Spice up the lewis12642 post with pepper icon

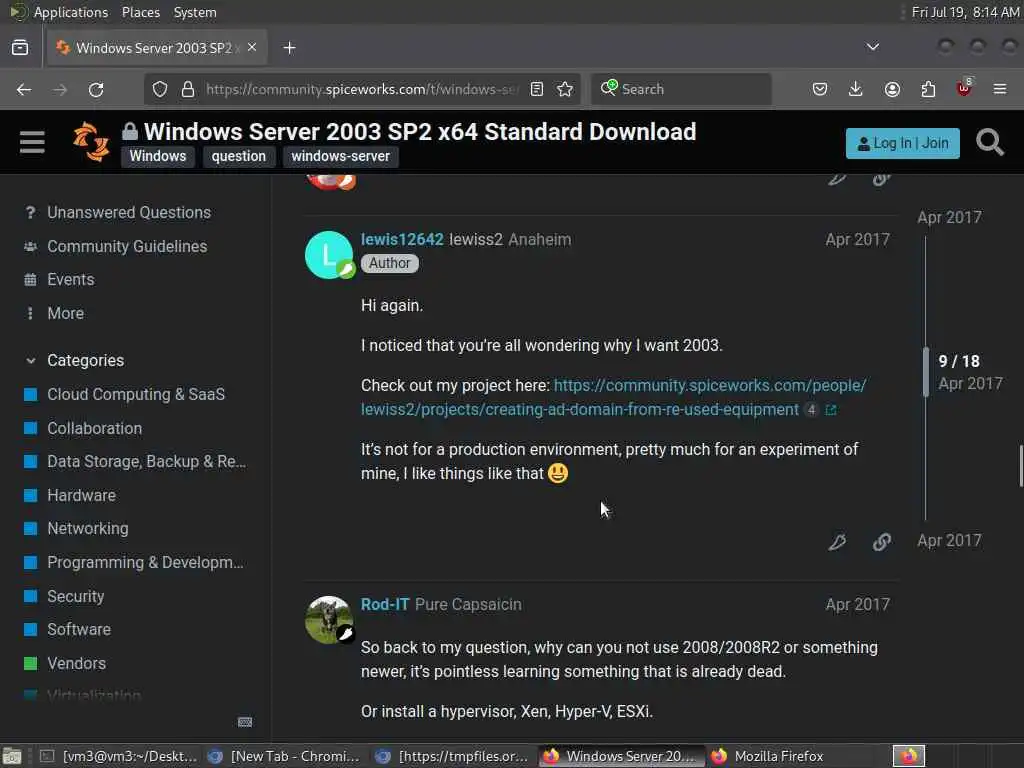coord(837,541)
